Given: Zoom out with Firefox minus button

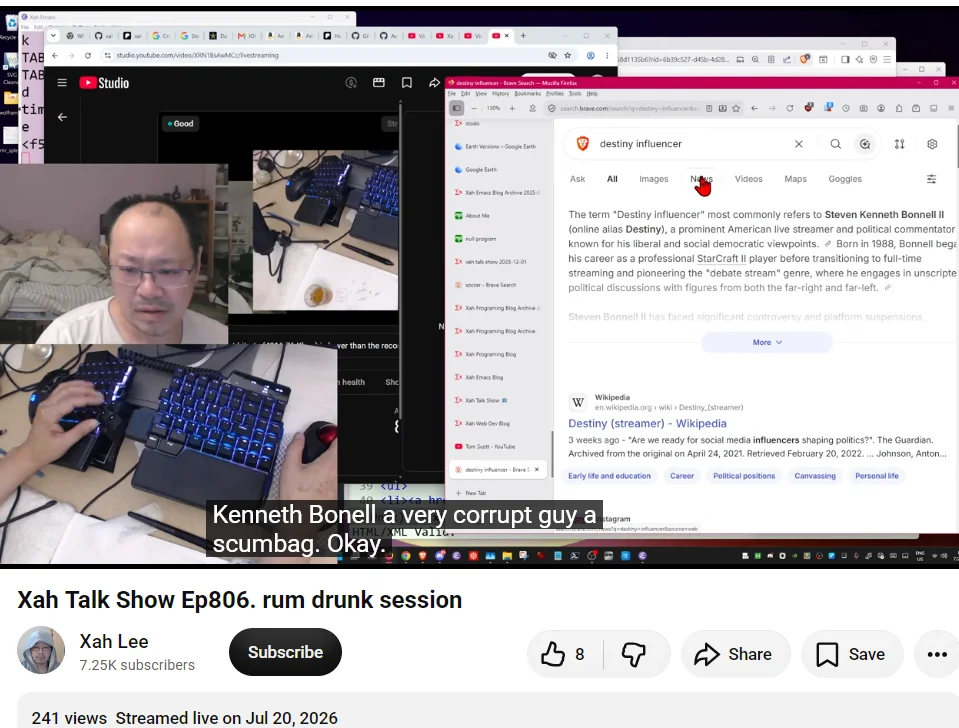Looking at the screenshot, I should click(x=473, y=108).
